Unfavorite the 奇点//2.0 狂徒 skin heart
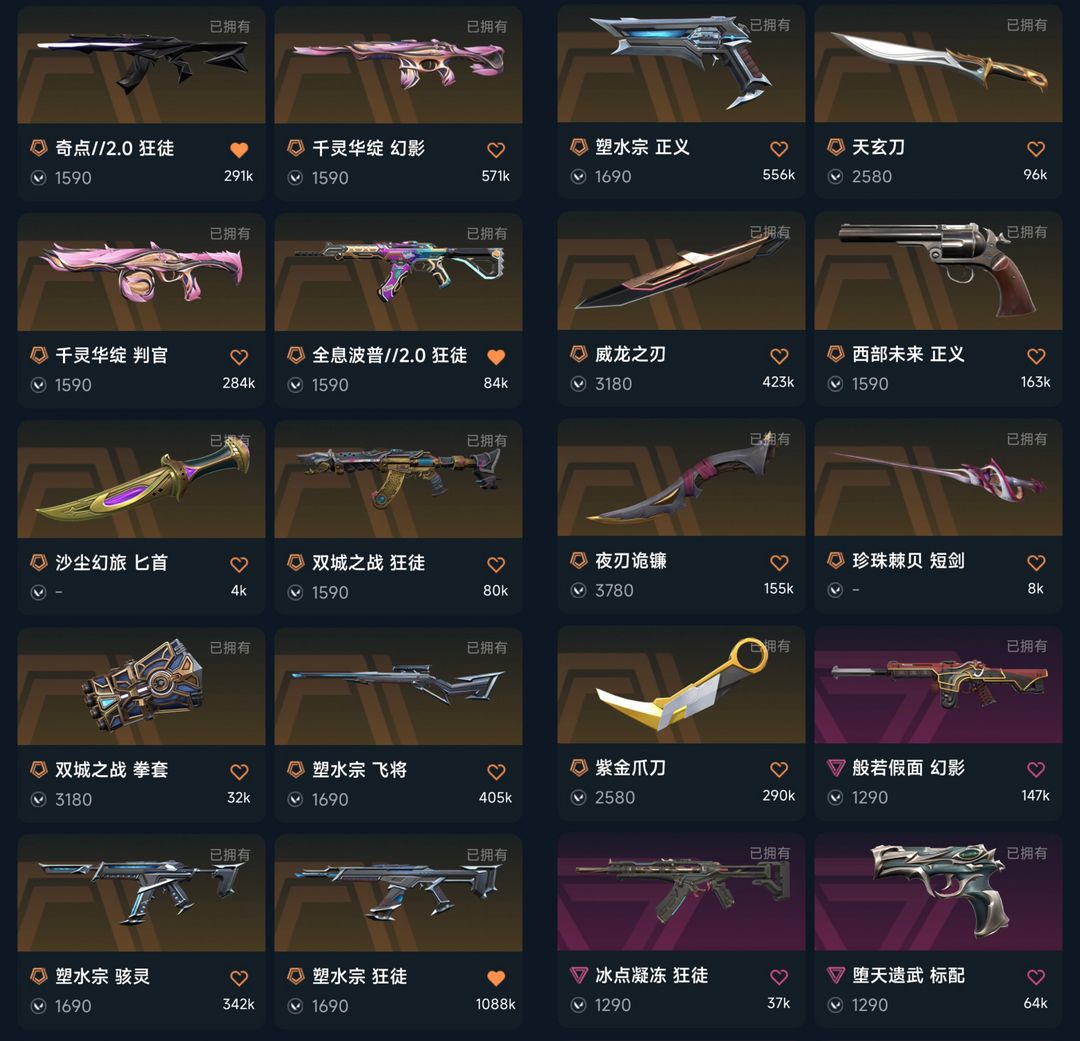 pos(239,150)
